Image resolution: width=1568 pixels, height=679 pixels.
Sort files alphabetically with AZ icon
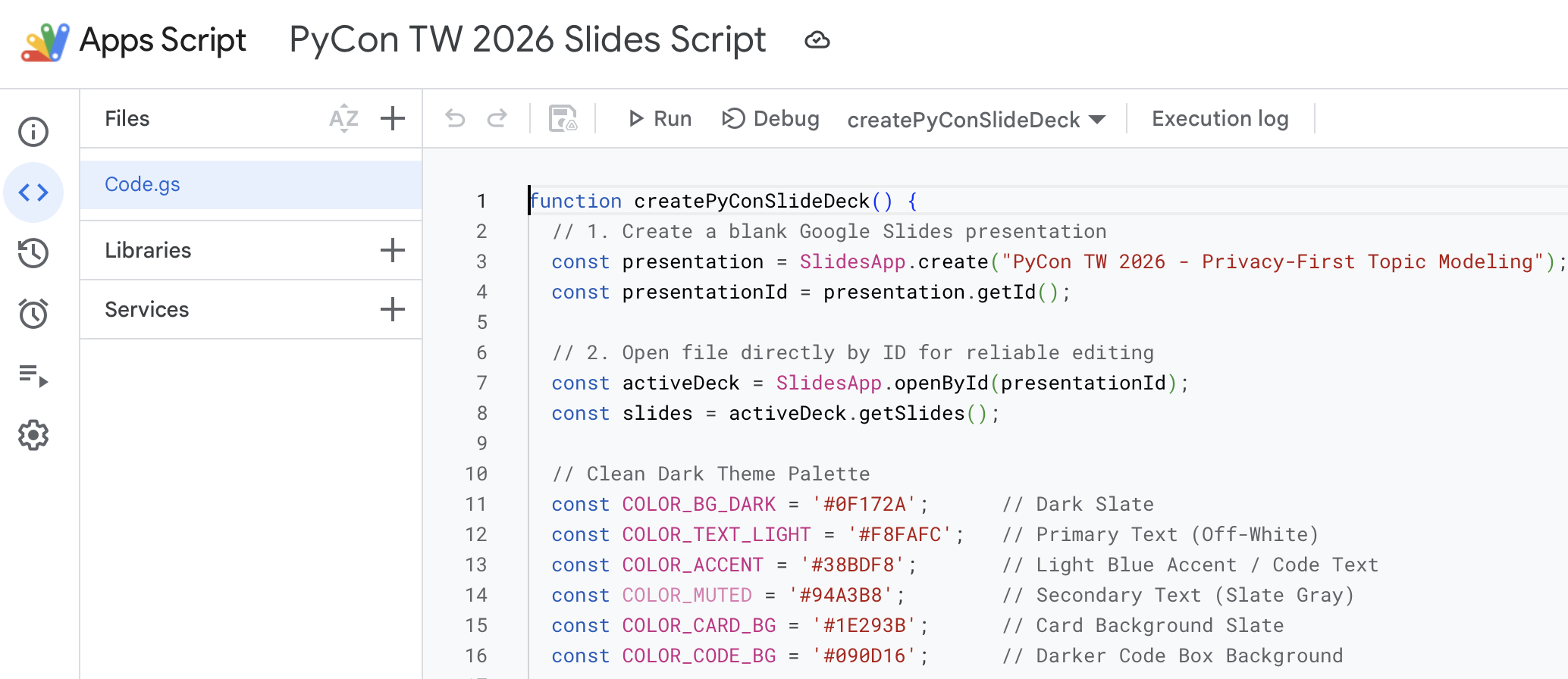(x=343, y=118)
